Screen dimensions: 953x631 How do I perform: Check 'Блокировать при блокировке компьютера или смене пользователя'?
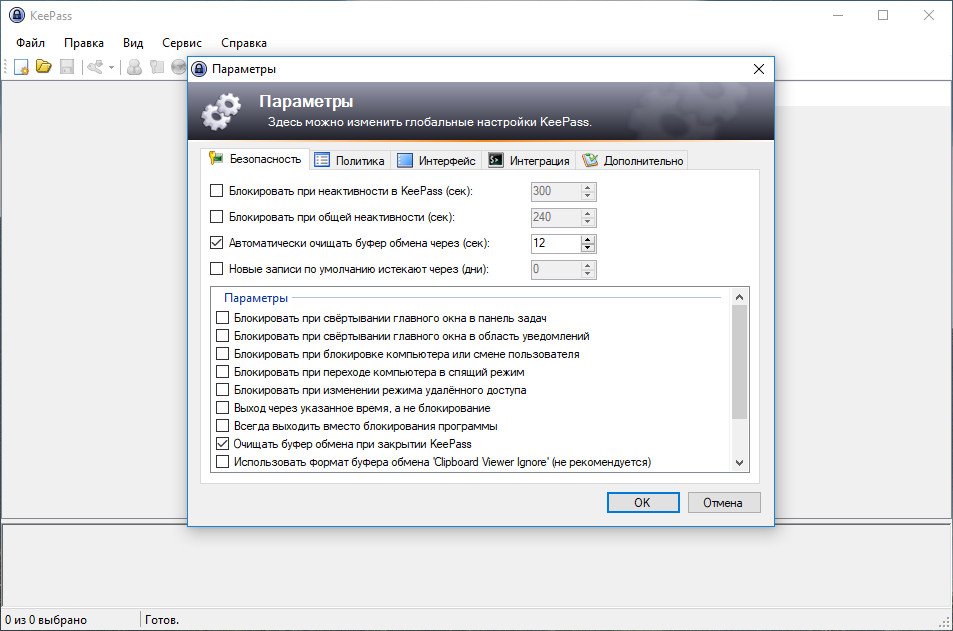pos(222,354)
